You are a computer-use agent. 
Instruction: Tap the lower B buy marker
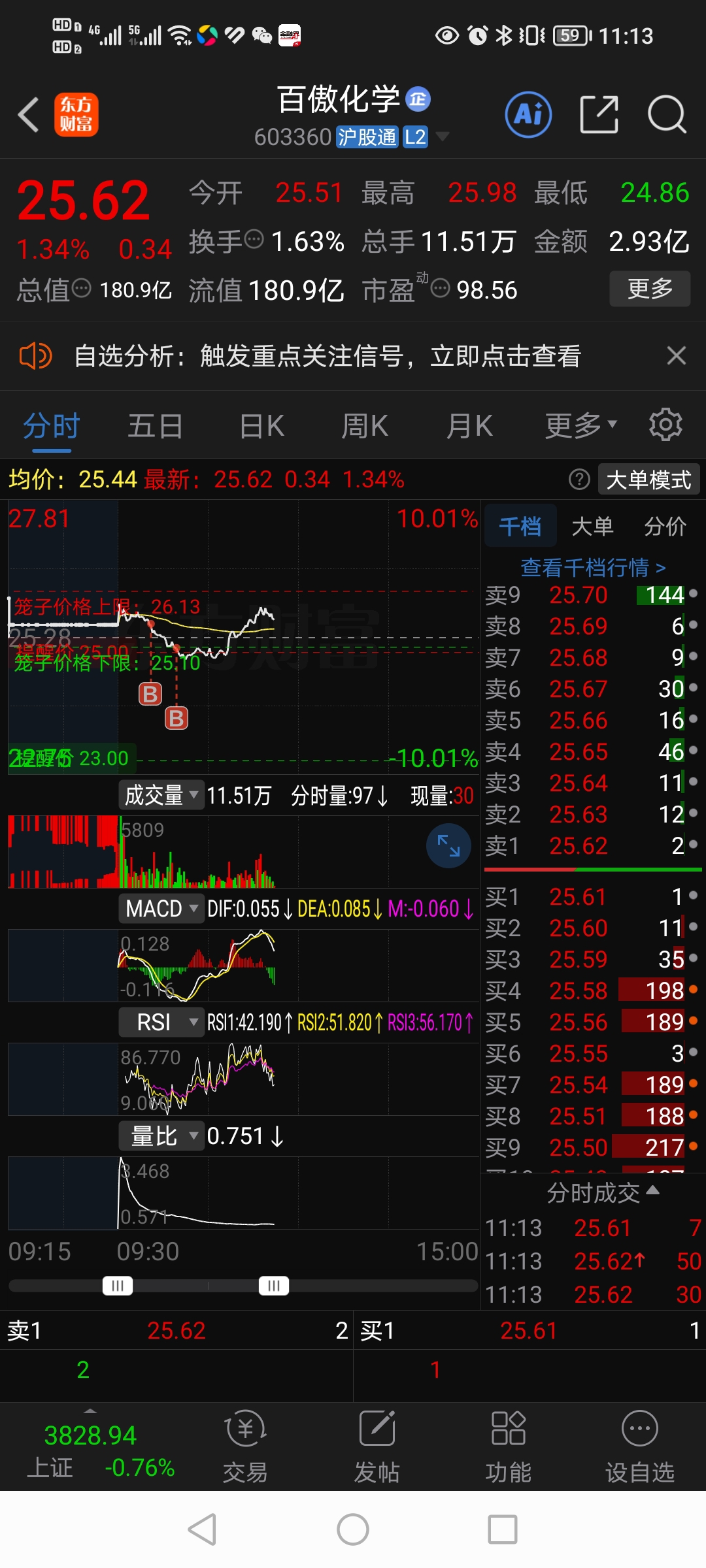[176, 718]
